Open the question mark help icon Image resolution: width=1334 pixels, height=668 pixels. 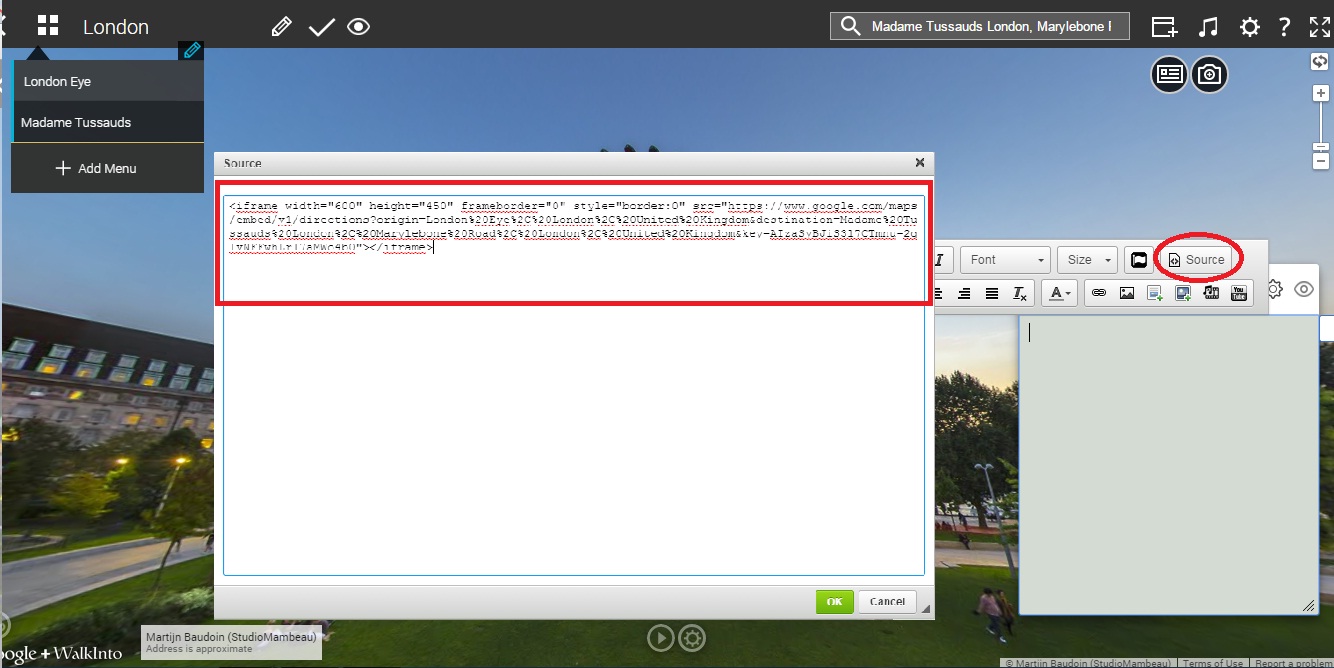coord(1285,27)
